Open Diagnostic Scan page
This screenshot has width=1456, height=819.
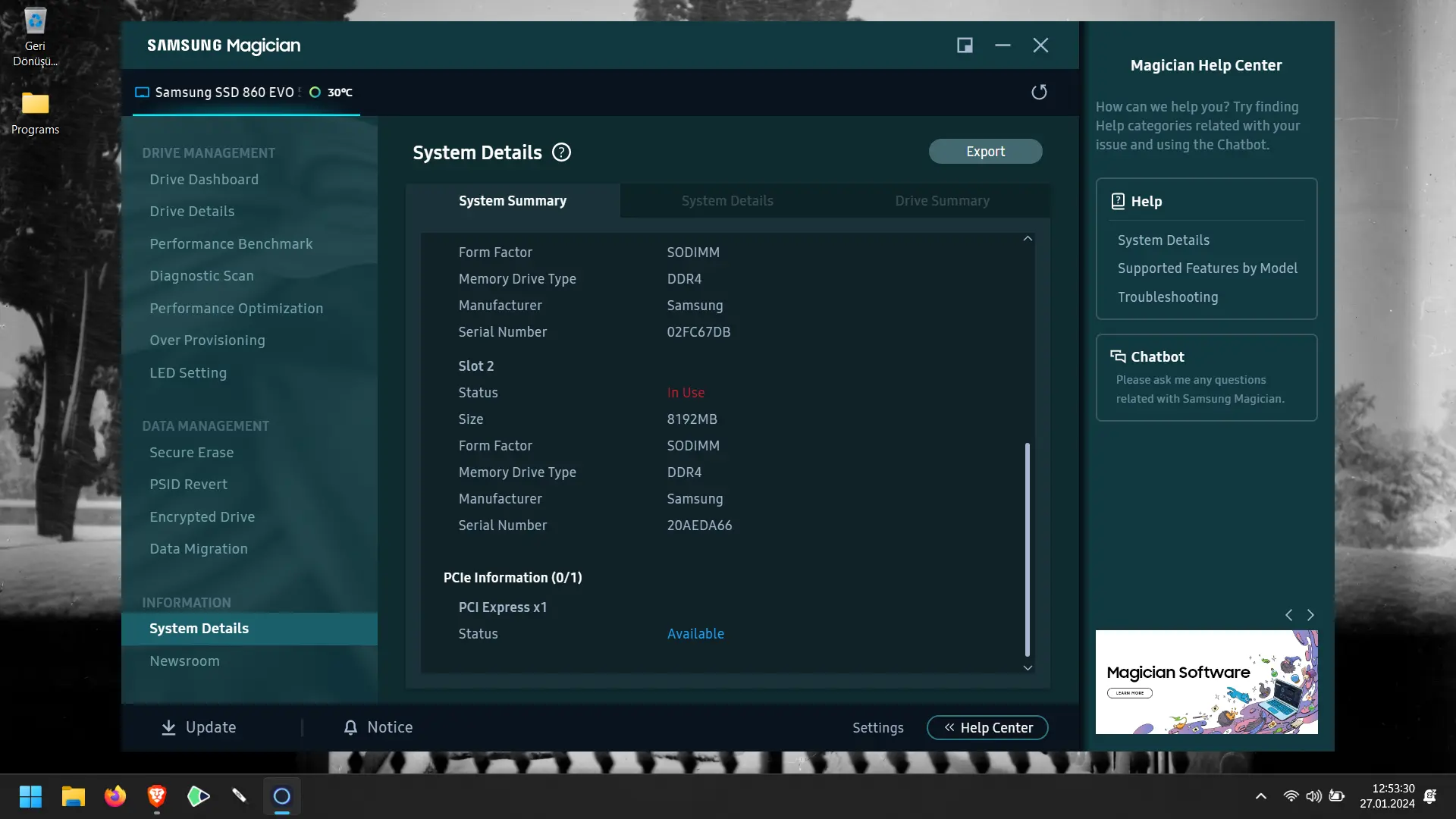click(202, 276)
